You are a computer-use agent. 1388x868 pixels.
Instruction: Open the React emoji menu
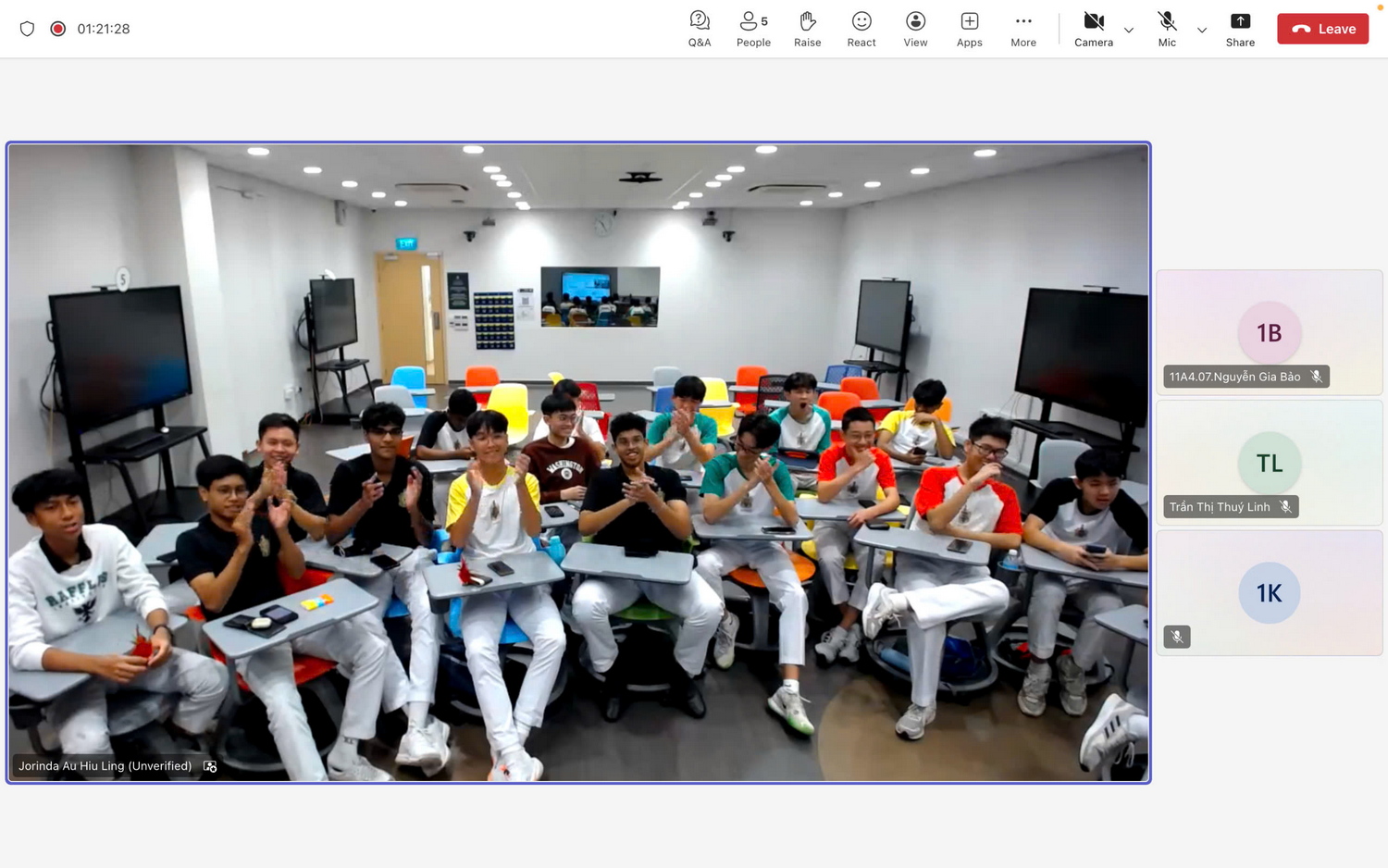click(861, 29)
